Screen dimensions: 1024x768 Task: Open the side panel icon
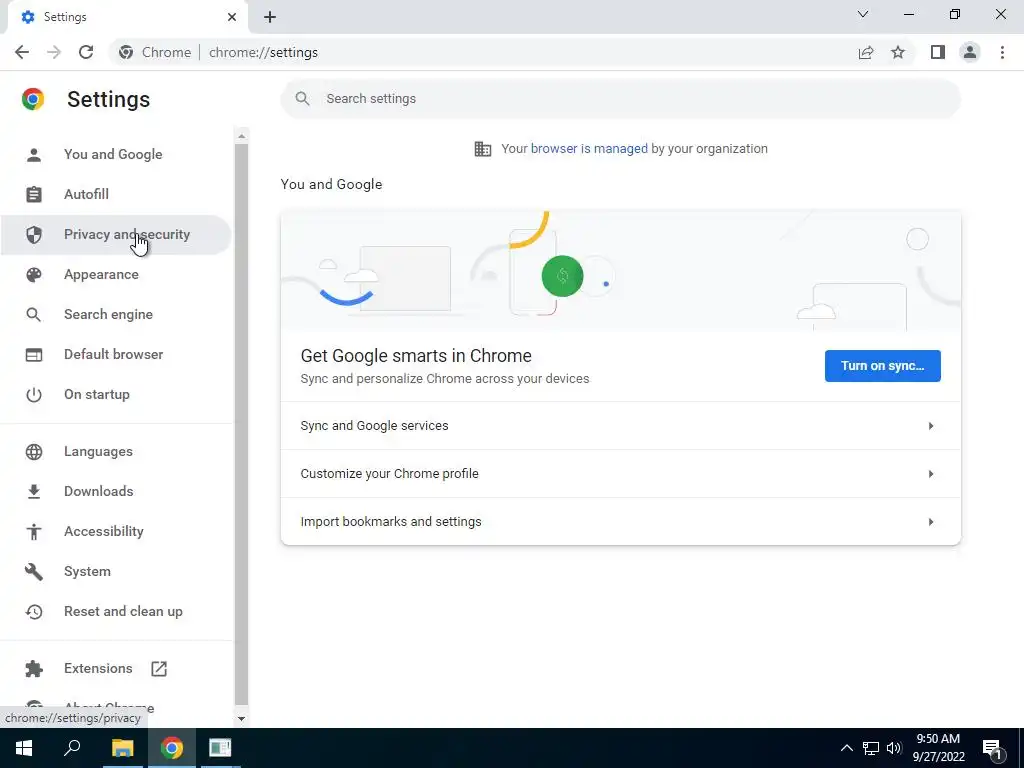click(938, 52)
